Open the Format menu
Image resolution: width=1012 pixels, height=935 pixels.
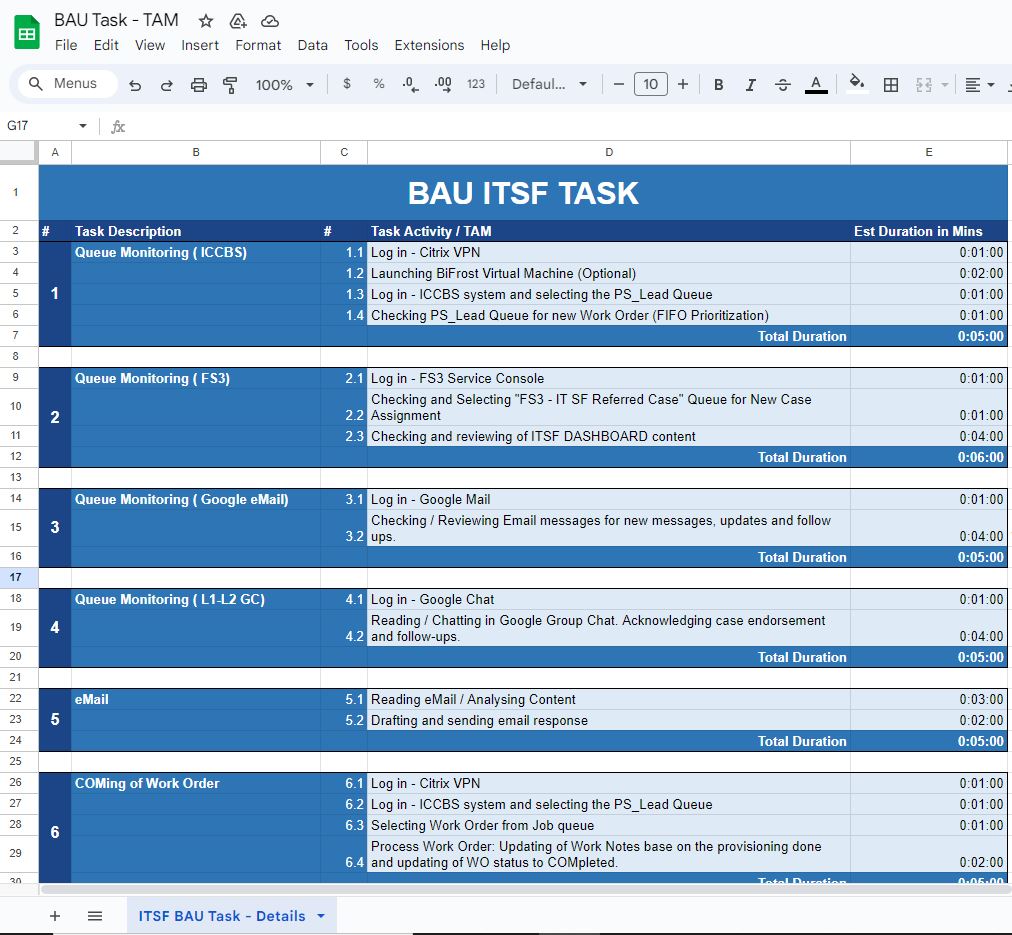point(258,45)
